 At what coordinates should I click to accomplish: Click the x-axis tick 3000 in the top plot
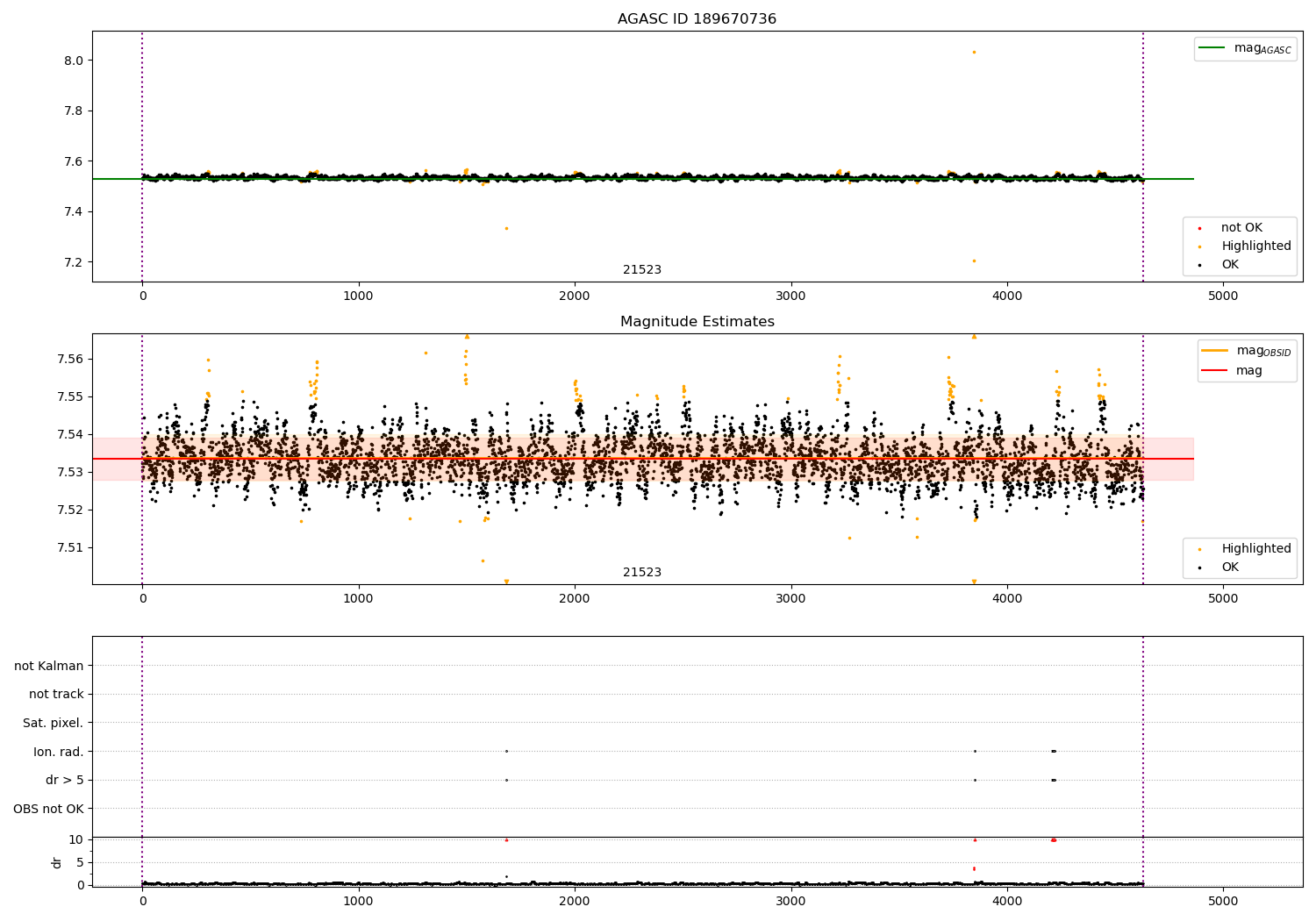[790, 296]
